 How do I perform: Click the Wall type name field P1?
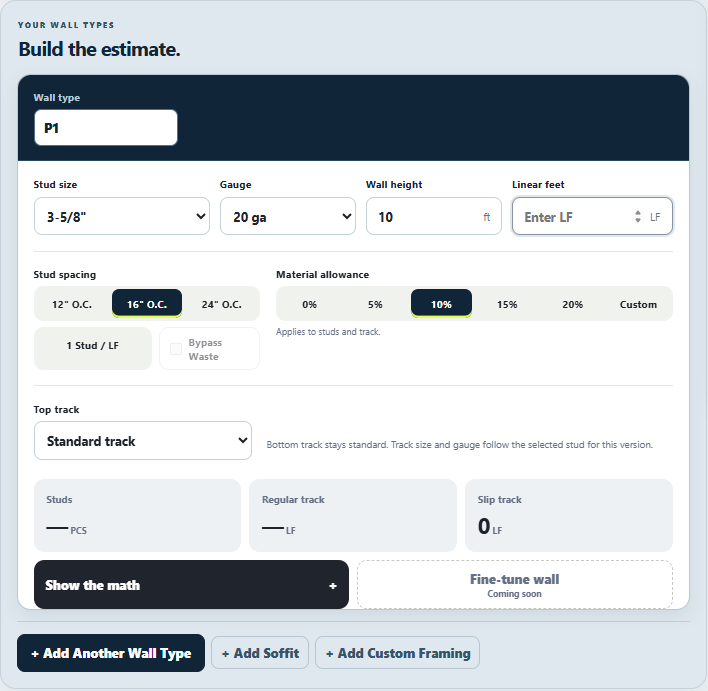pos(106,128)
